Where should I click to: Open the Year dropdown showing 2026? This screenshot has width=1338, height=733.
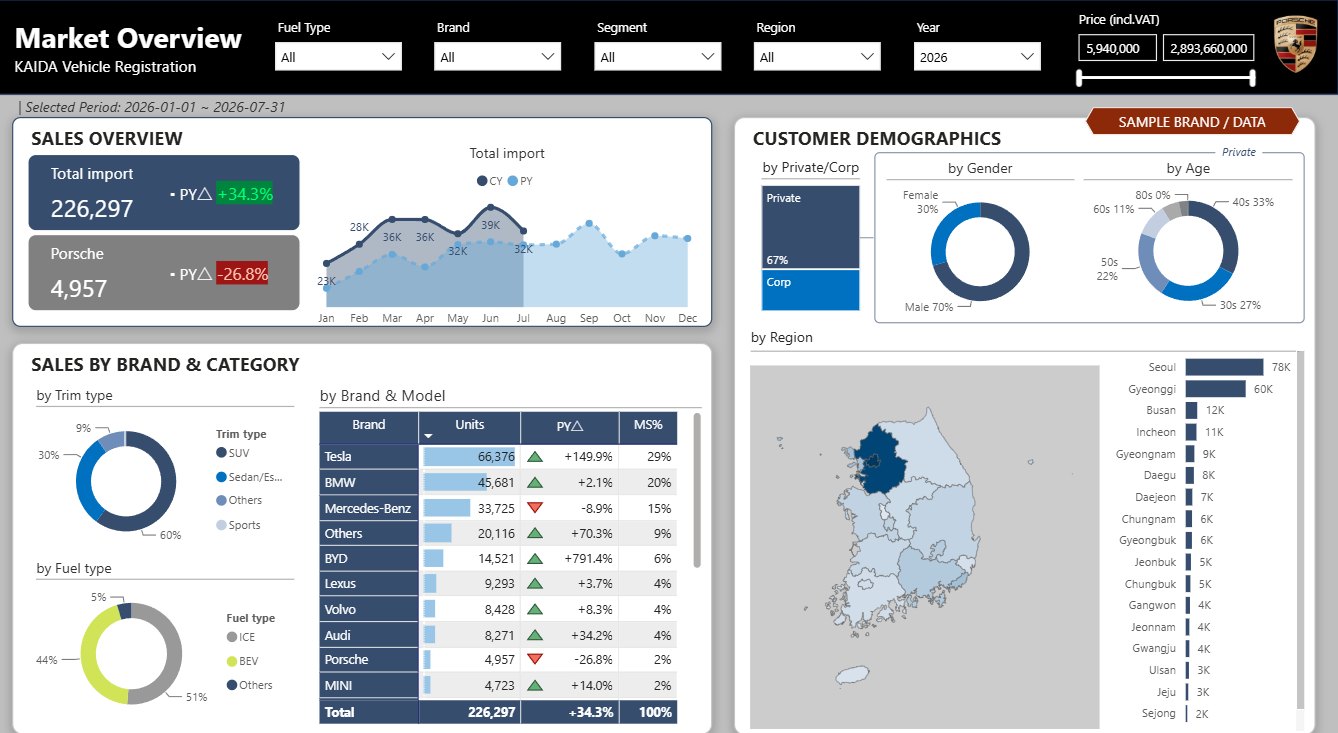point(977,57)
